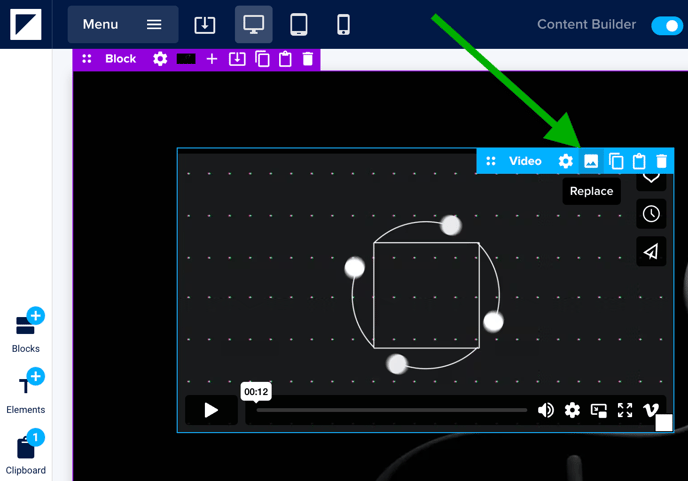This screenshot has height=481, width=688.
Task: Toggle the Content Builder switch
Action: 666,25
